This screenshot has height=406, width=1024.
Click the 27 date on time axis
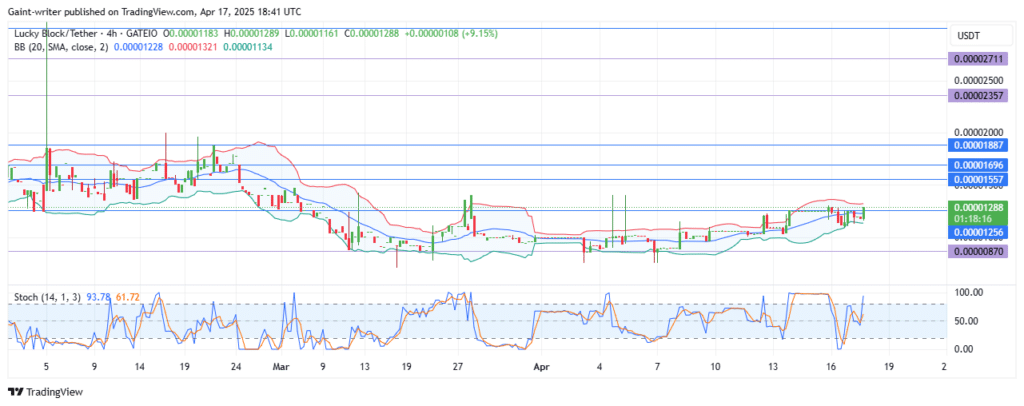point(458,367)
